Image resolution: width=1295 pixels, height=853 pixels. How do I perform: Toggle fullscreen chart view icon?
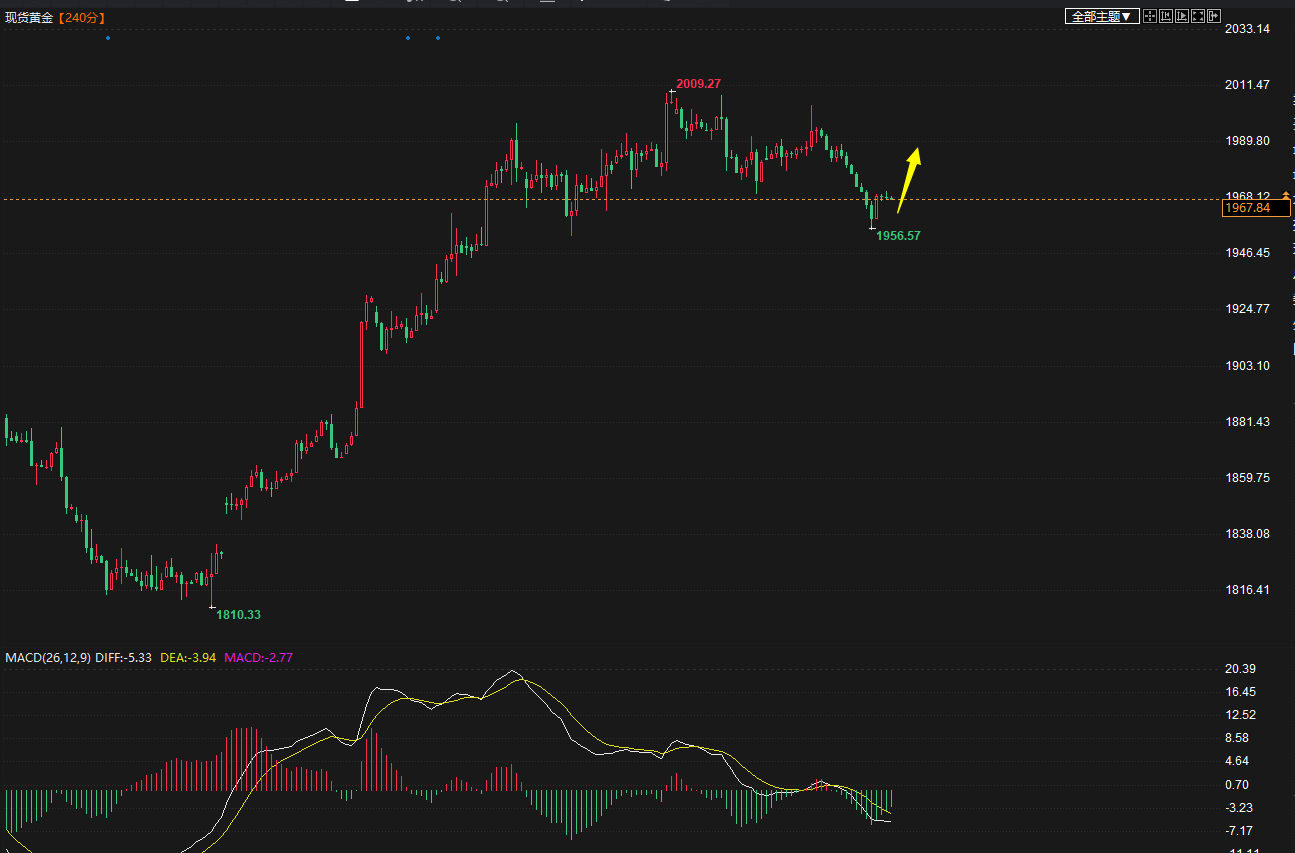[1198, 16]
